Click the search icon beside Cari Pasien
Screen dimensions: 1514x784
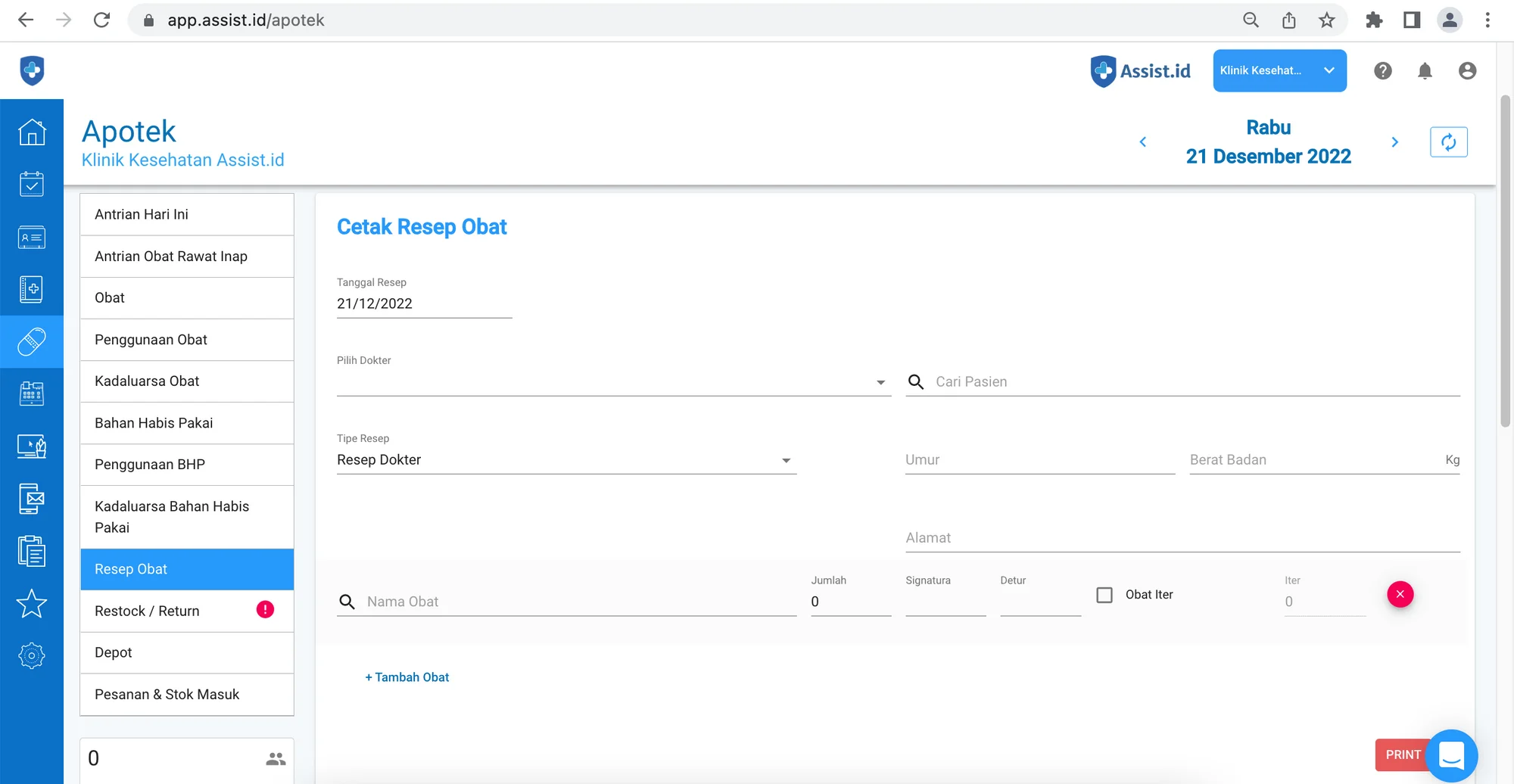coord(916,381)
